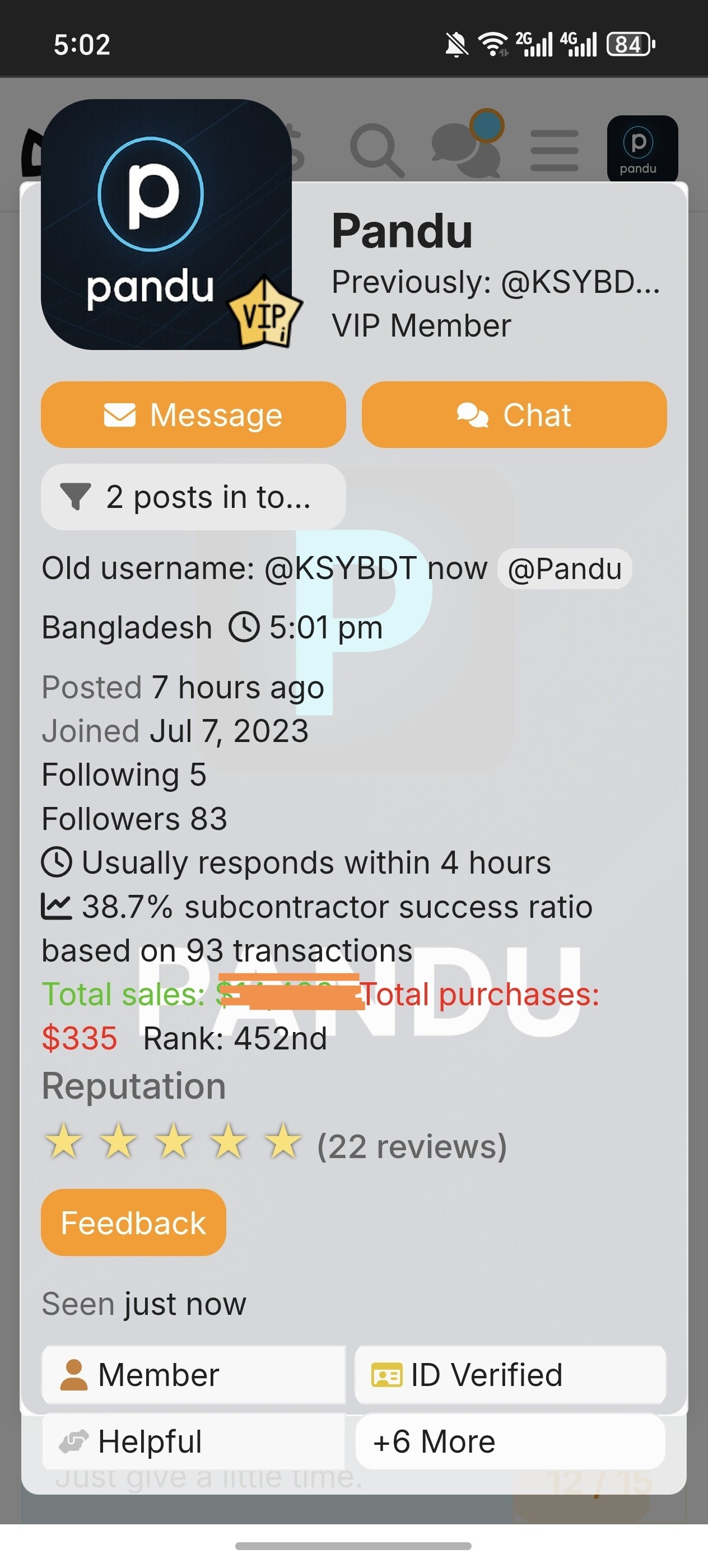Tap the @Pandu username mention
The image size is (708, 1568).
tap(565, 568)
